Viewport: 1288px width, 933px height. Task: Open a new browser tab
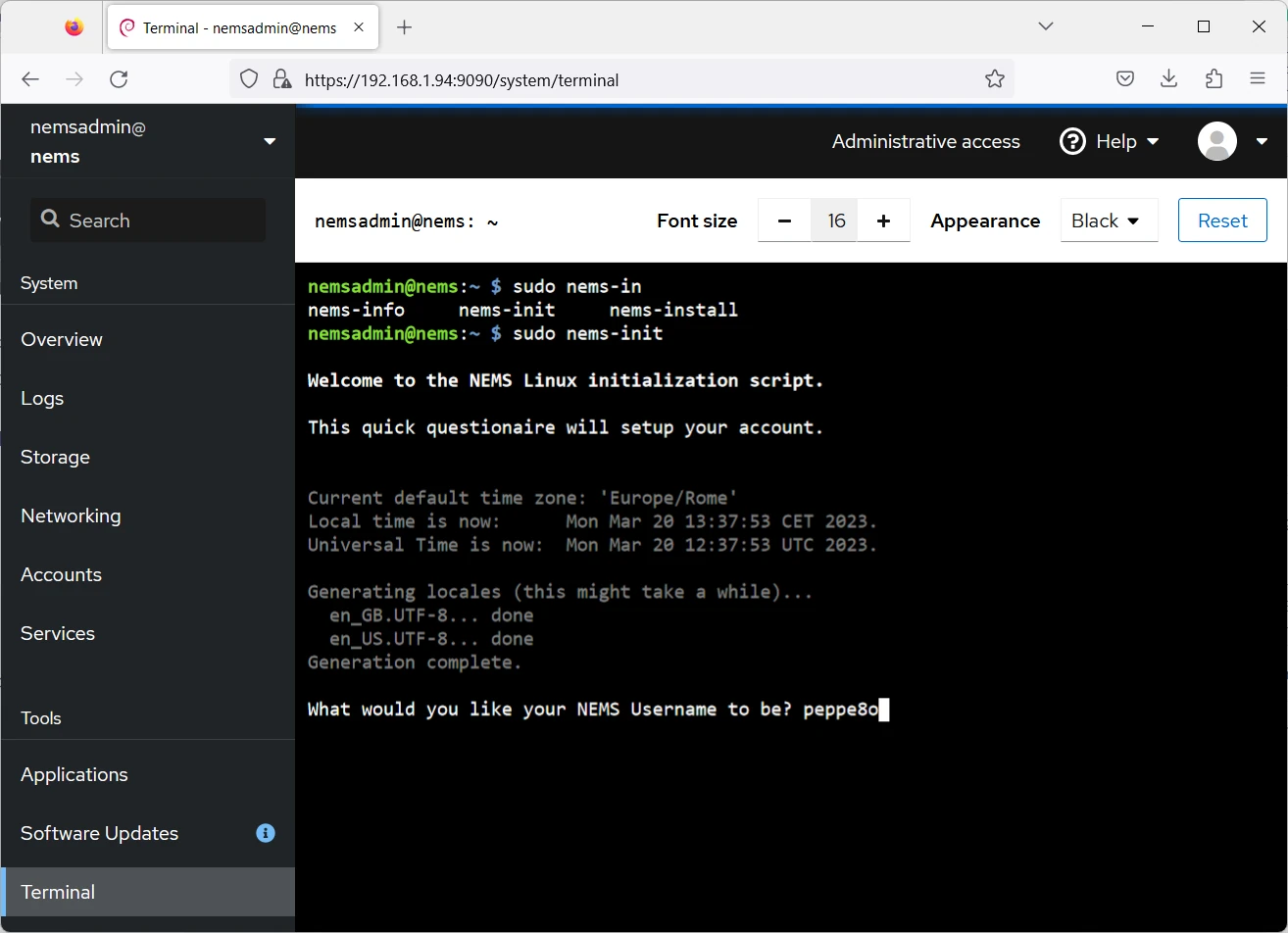tap(404, 27)
